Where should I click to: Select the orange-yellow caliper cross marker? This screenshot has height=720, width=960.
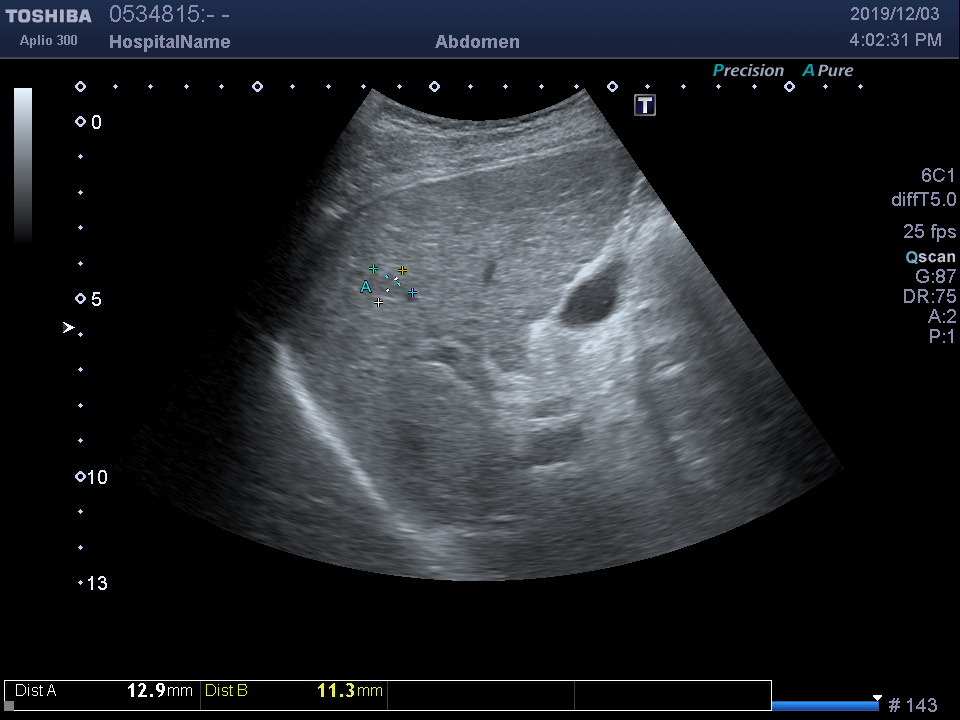point(402,270)
